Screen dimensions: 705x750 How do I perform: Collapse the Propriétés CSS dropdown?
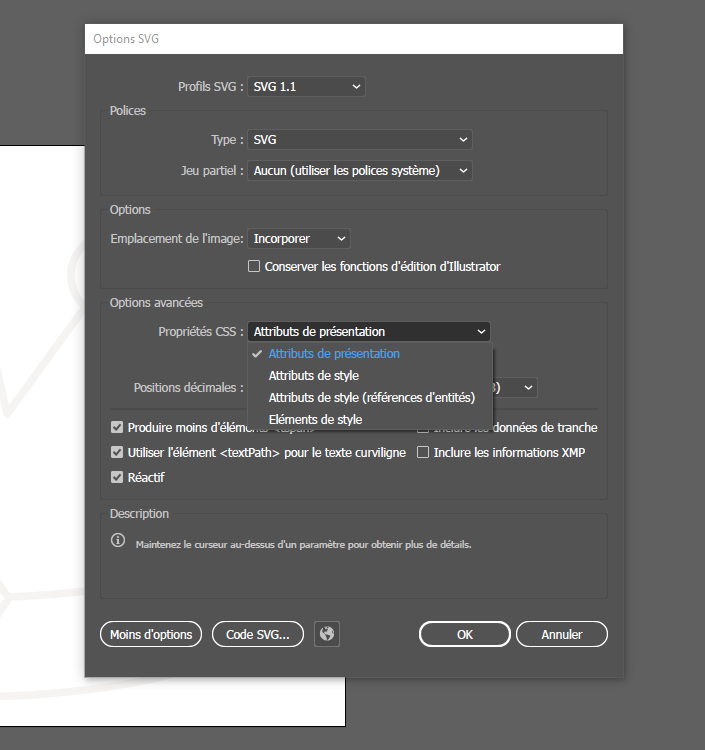(369, 332)
